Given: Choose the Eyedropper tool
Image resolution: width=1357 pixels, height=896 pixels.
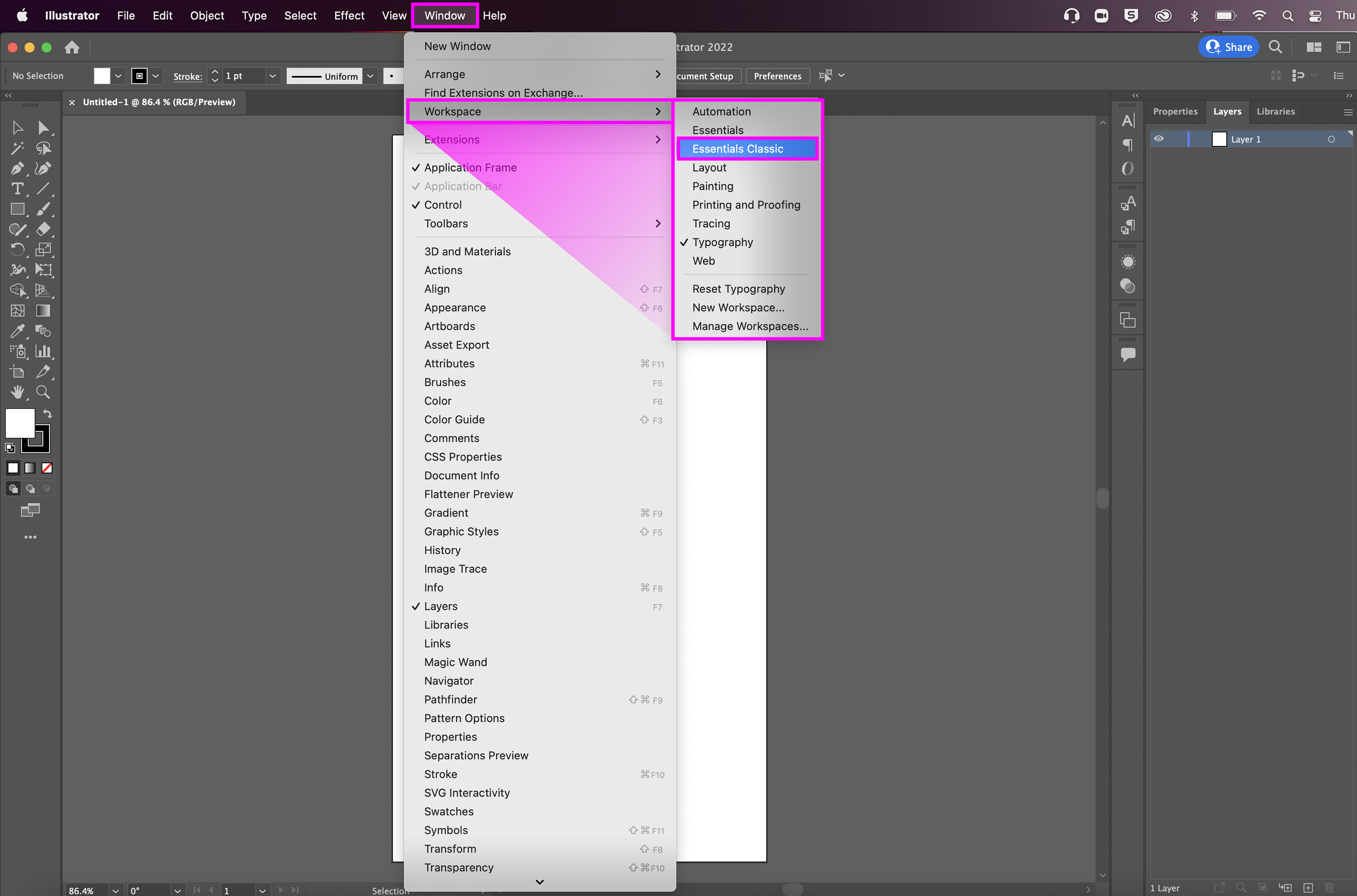Looking at the screenshot, I should click(17, 331).
